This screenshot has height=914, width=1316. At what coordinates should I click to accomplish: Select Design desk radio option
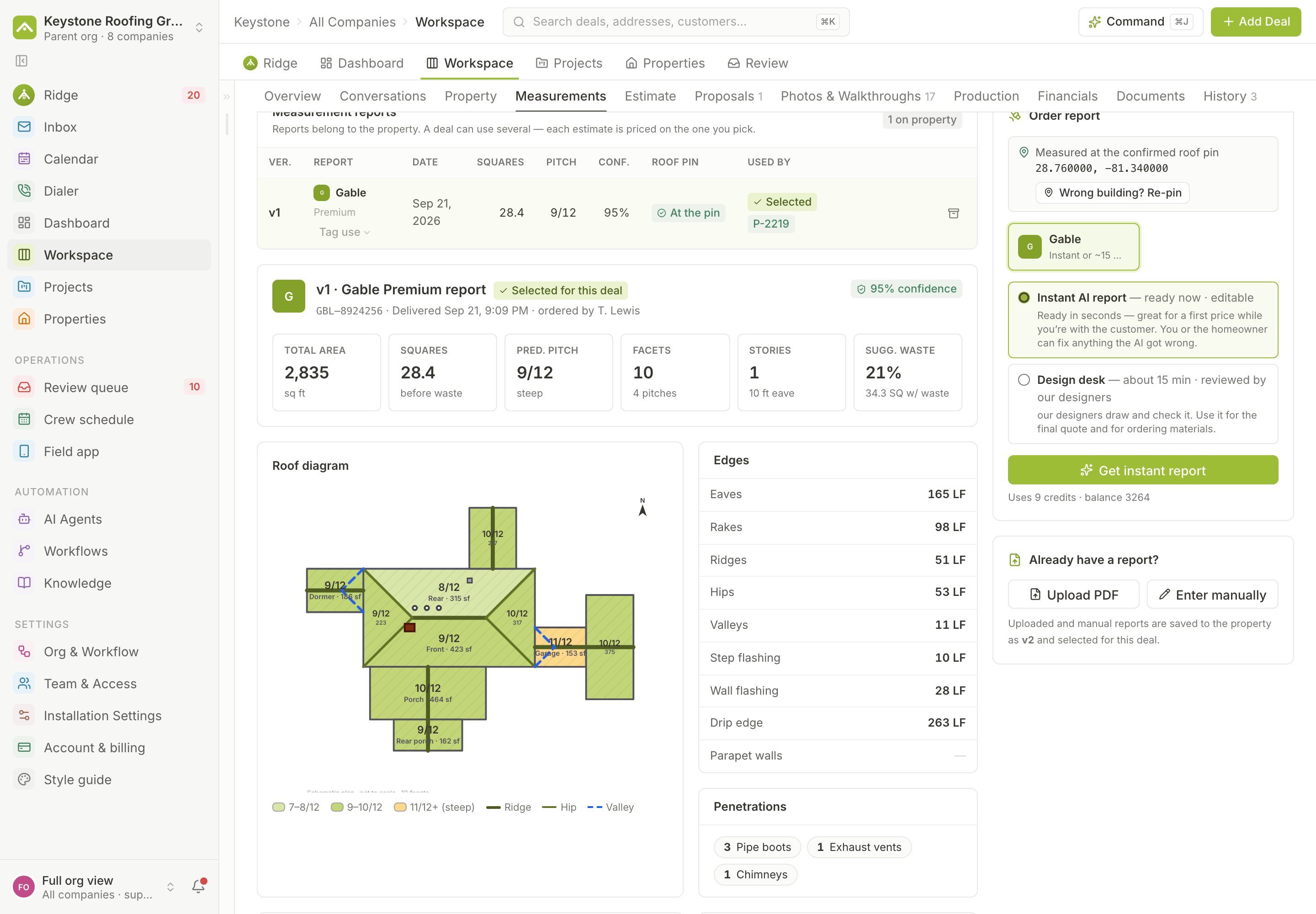pyautogui.click(x=1024, y=380)
